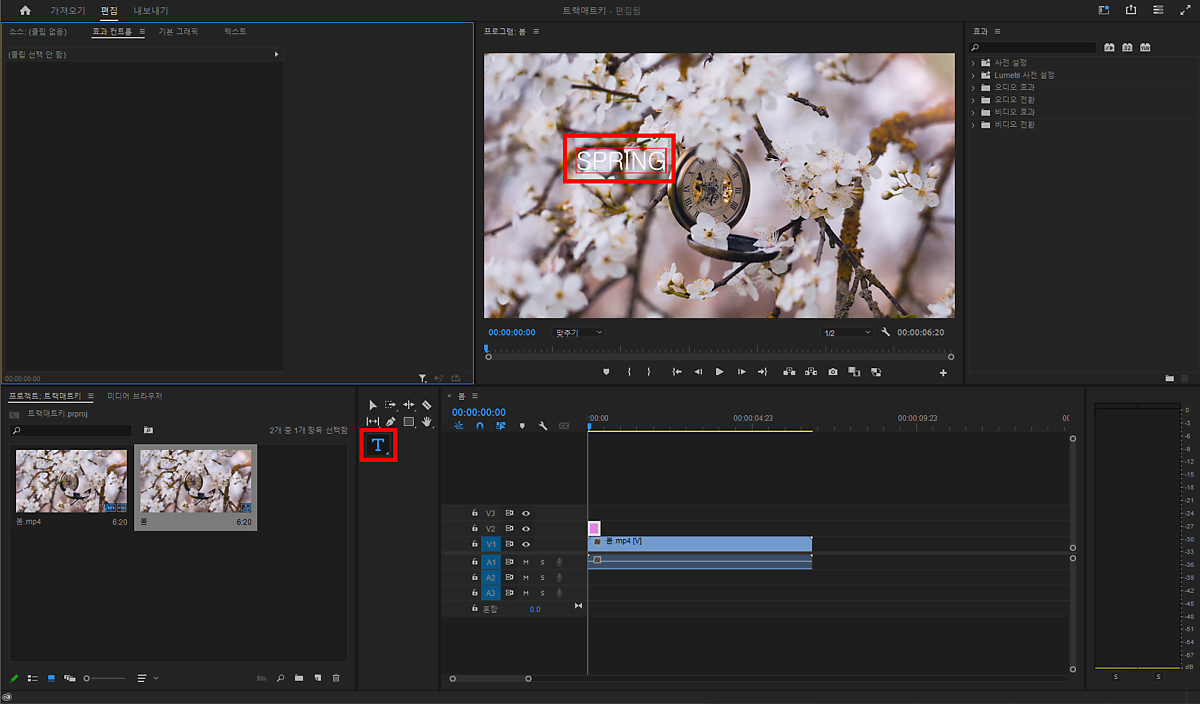Expand the Lumetri 사전 설정 folder
Viewport: 1200px width, 704px height.
[x=973, y=75]
